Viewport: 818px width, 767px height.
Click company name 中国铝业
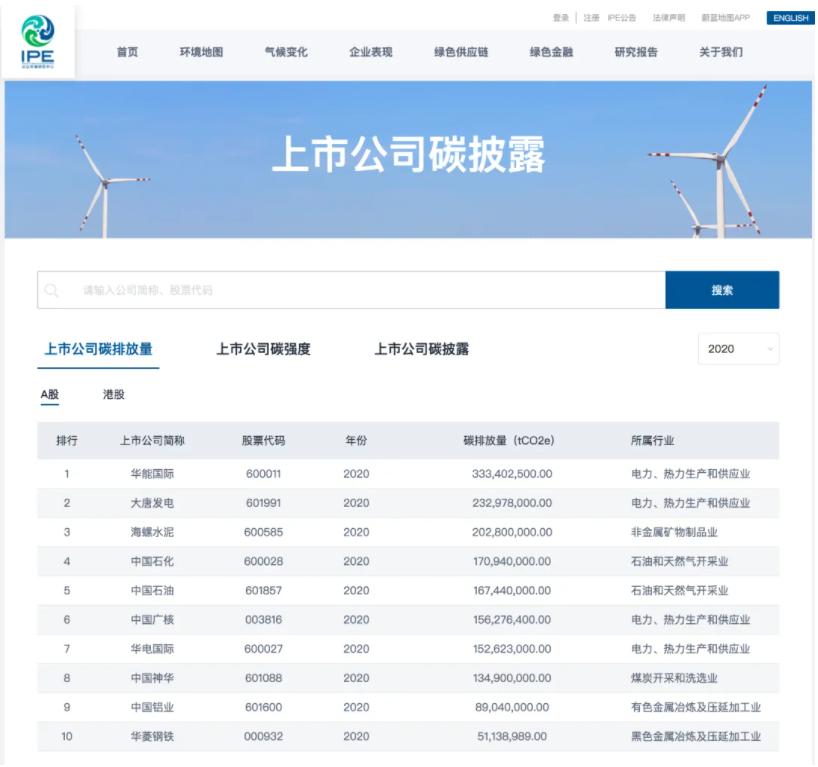(152, 708)
